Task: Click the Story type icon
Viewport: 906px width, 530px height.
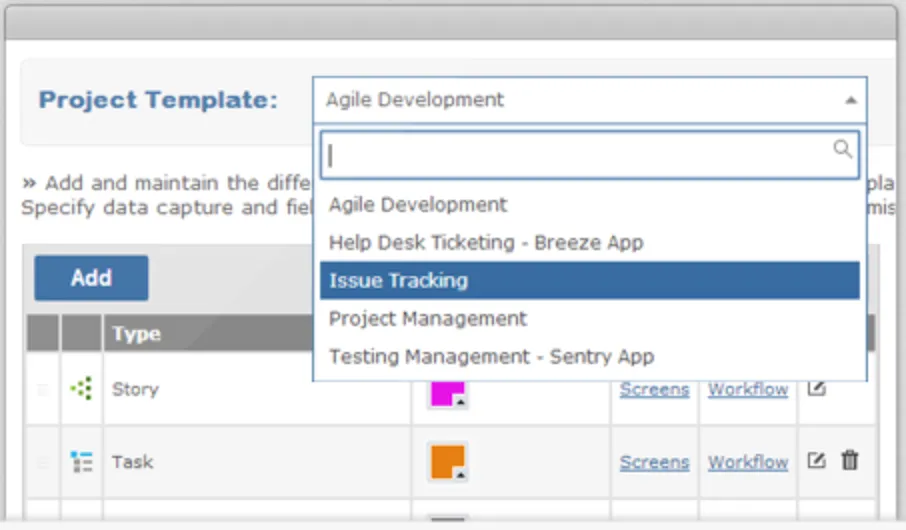Action: tap(81, 389)
